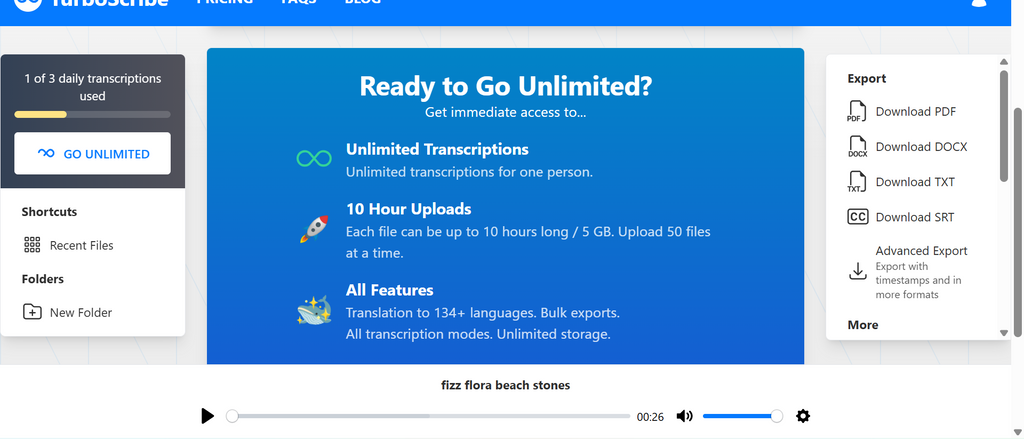Click the 'Folders' heading
The height and width of the screenshot is (439, 1024).
point(42,279)
